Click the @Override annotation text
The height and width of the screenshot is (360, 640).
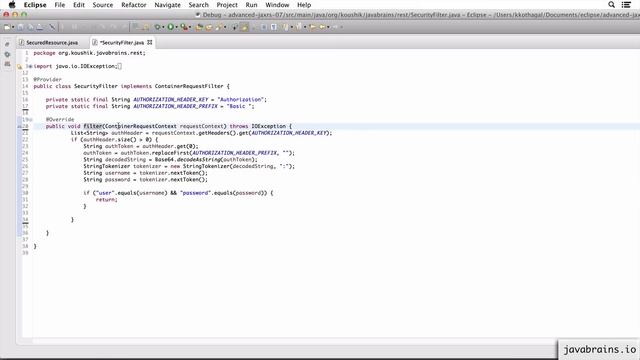[60, 120]
